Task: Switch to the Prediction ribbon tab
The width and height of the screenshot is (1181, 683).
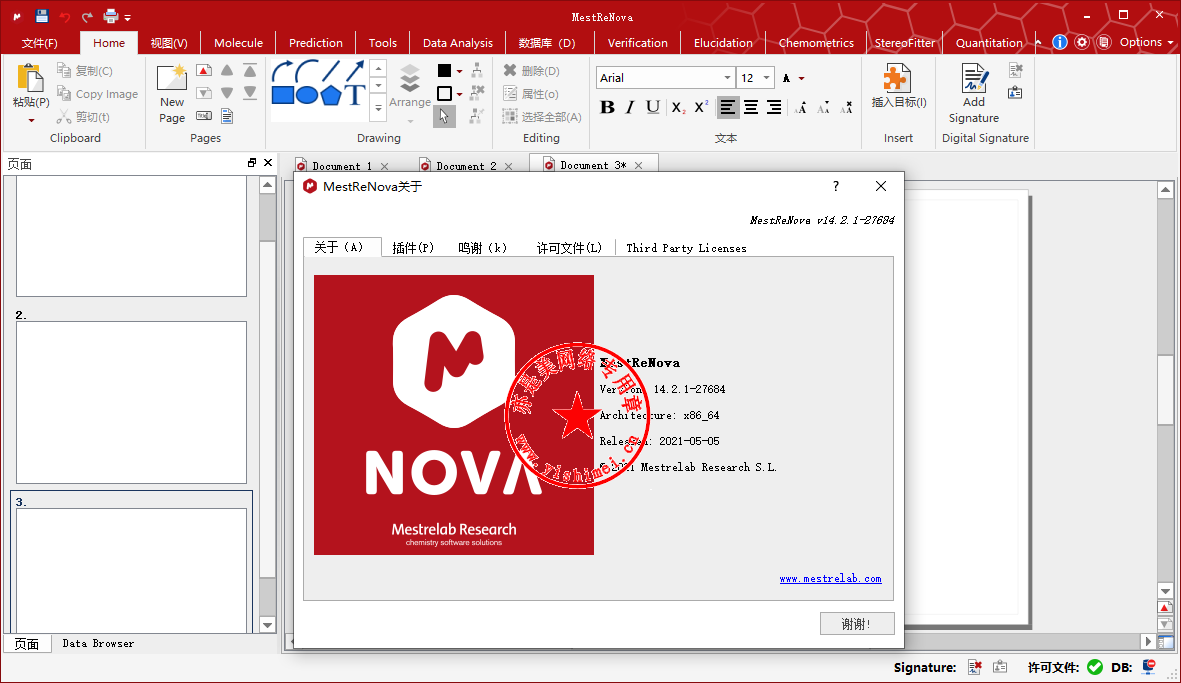Action: coord(316,43)
